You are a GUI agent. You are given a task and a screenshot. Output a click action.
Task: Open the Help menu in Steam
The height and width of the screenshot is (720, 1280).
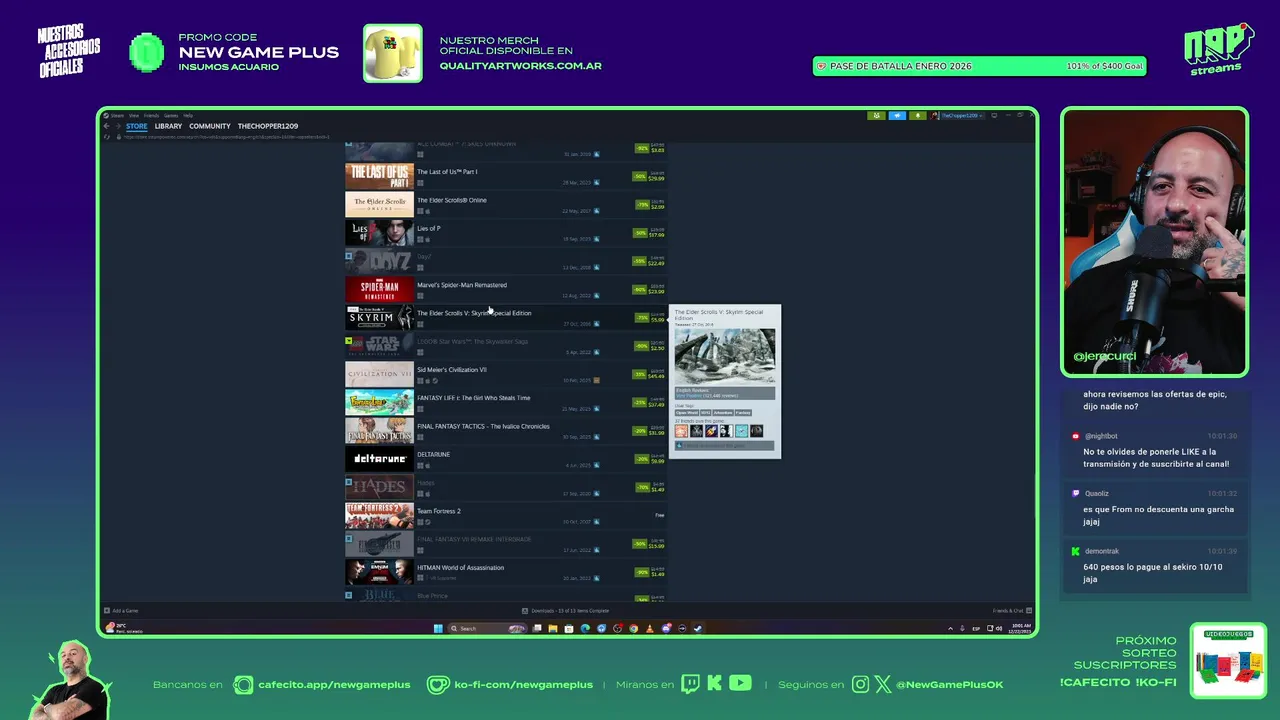pyautogui.click(x=188, y=115)
